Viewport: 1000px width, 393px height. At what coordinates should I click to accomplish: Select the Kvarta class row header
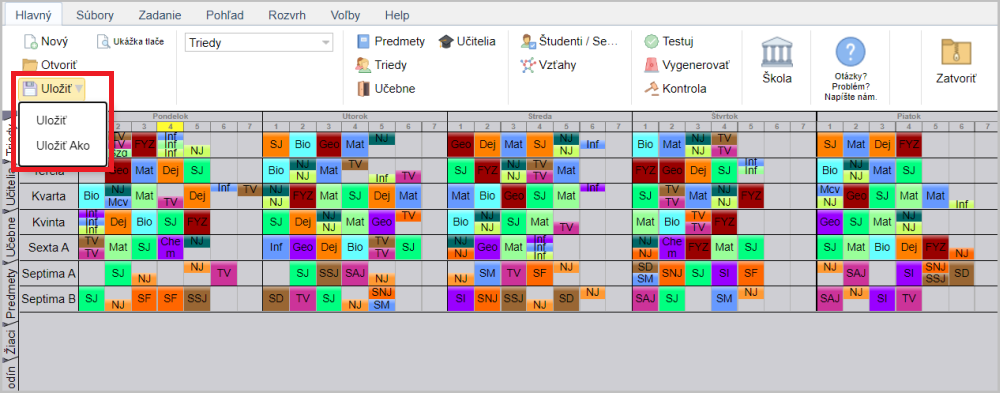click(48, 196)
